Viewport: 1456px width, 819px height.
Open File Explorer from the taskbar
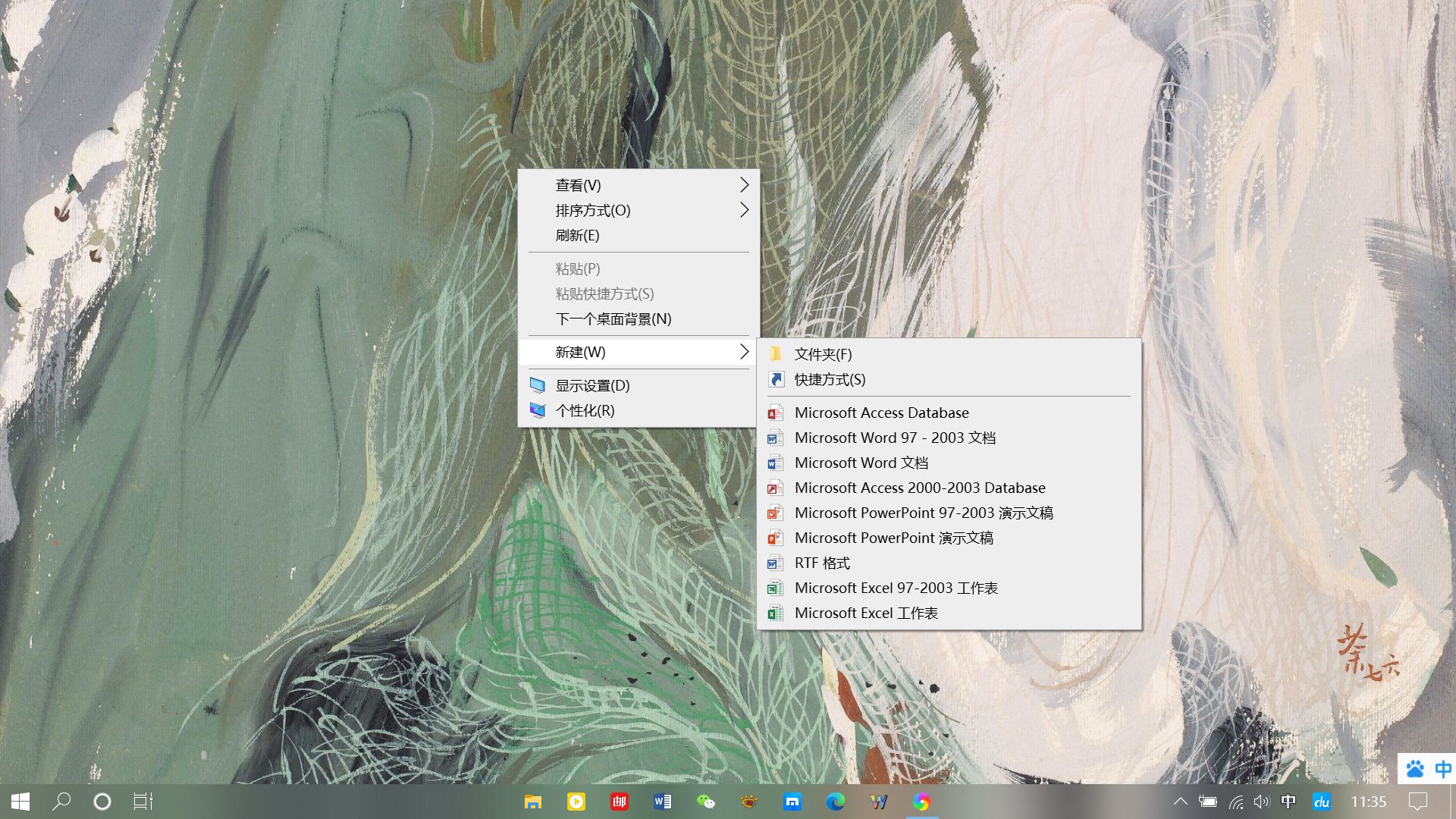point(533,801)
